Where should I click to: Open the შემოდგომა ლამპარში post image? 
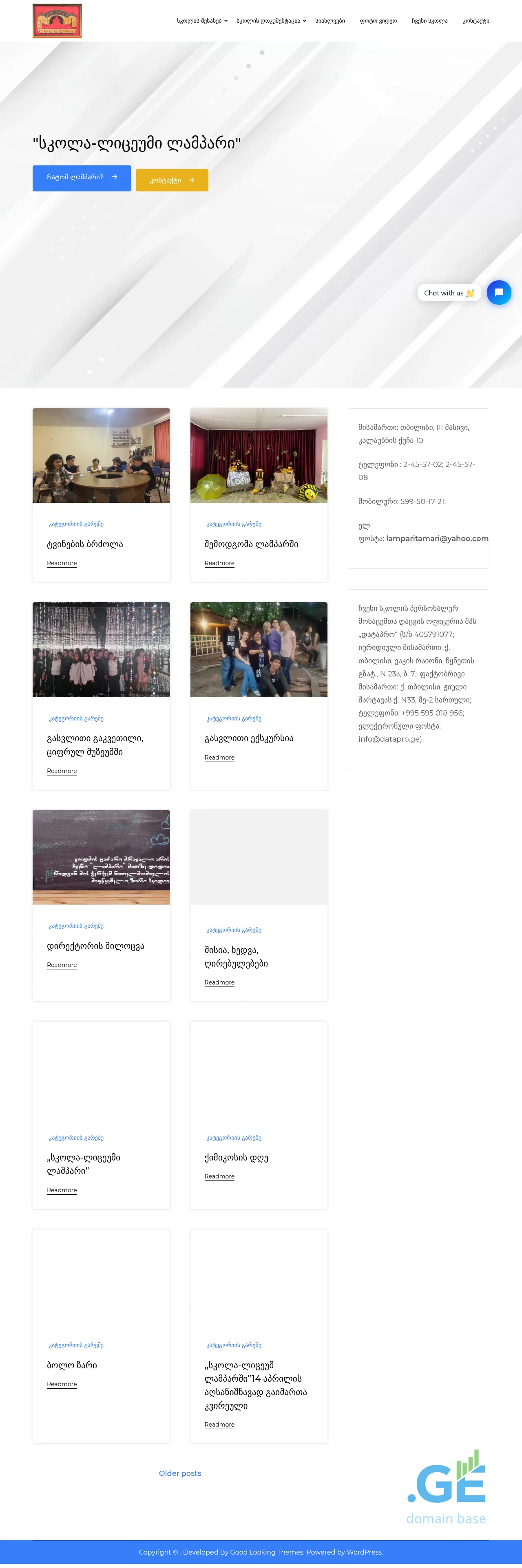click(259, 455)
